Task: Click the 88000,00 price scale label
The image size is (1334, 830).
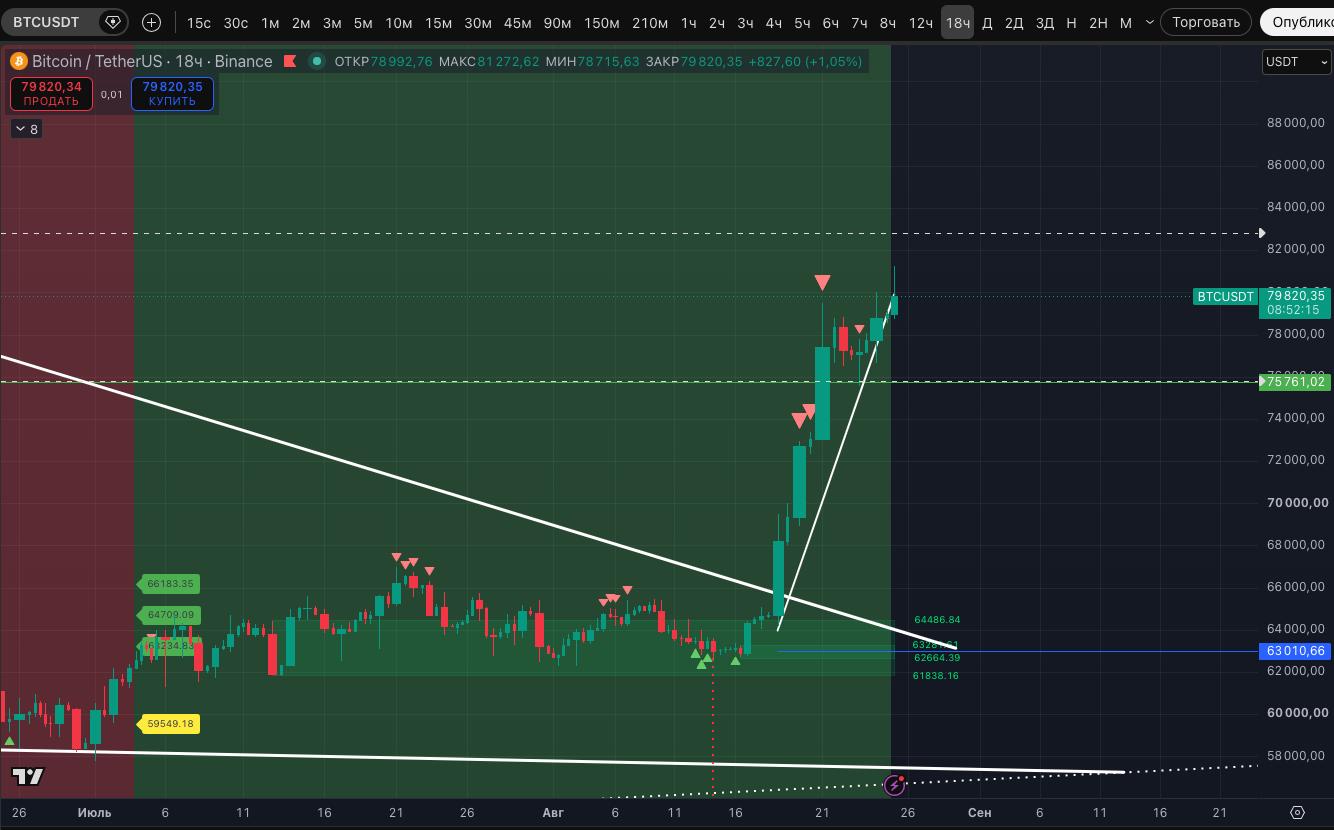Action: [1295, 123]
